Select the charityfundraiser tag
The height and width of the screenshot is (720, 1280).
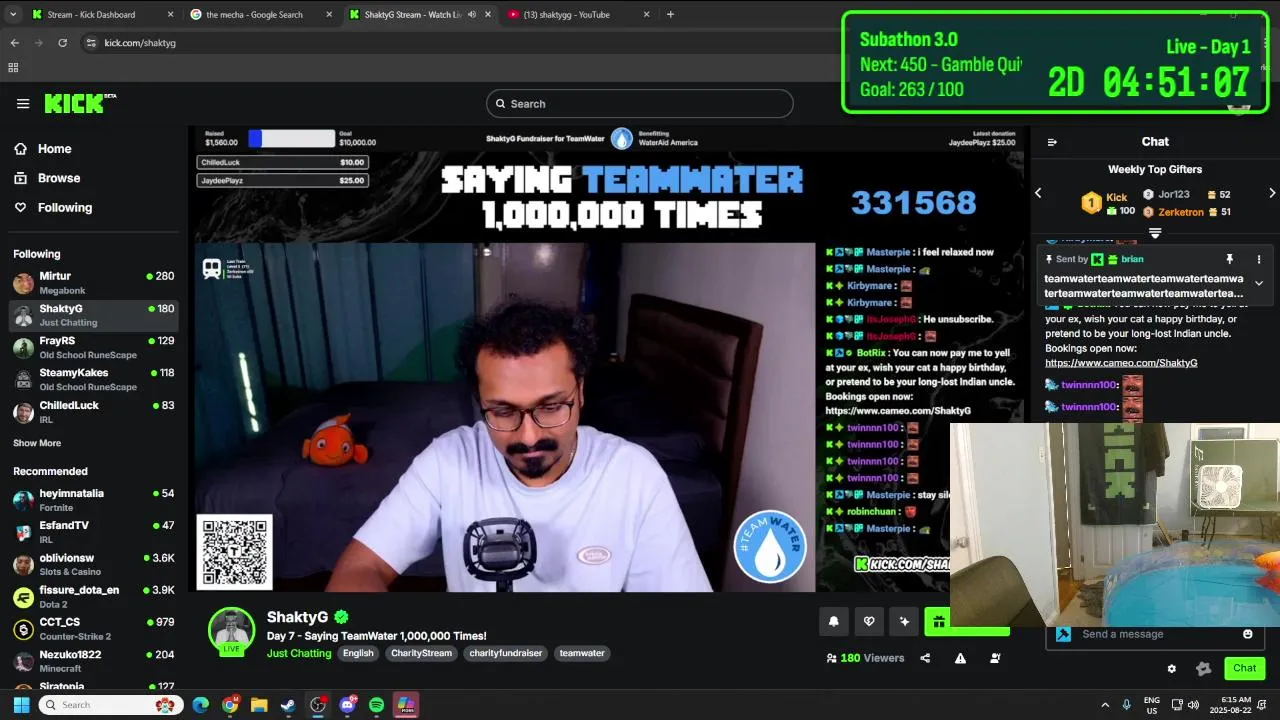(x=505, y=653)
